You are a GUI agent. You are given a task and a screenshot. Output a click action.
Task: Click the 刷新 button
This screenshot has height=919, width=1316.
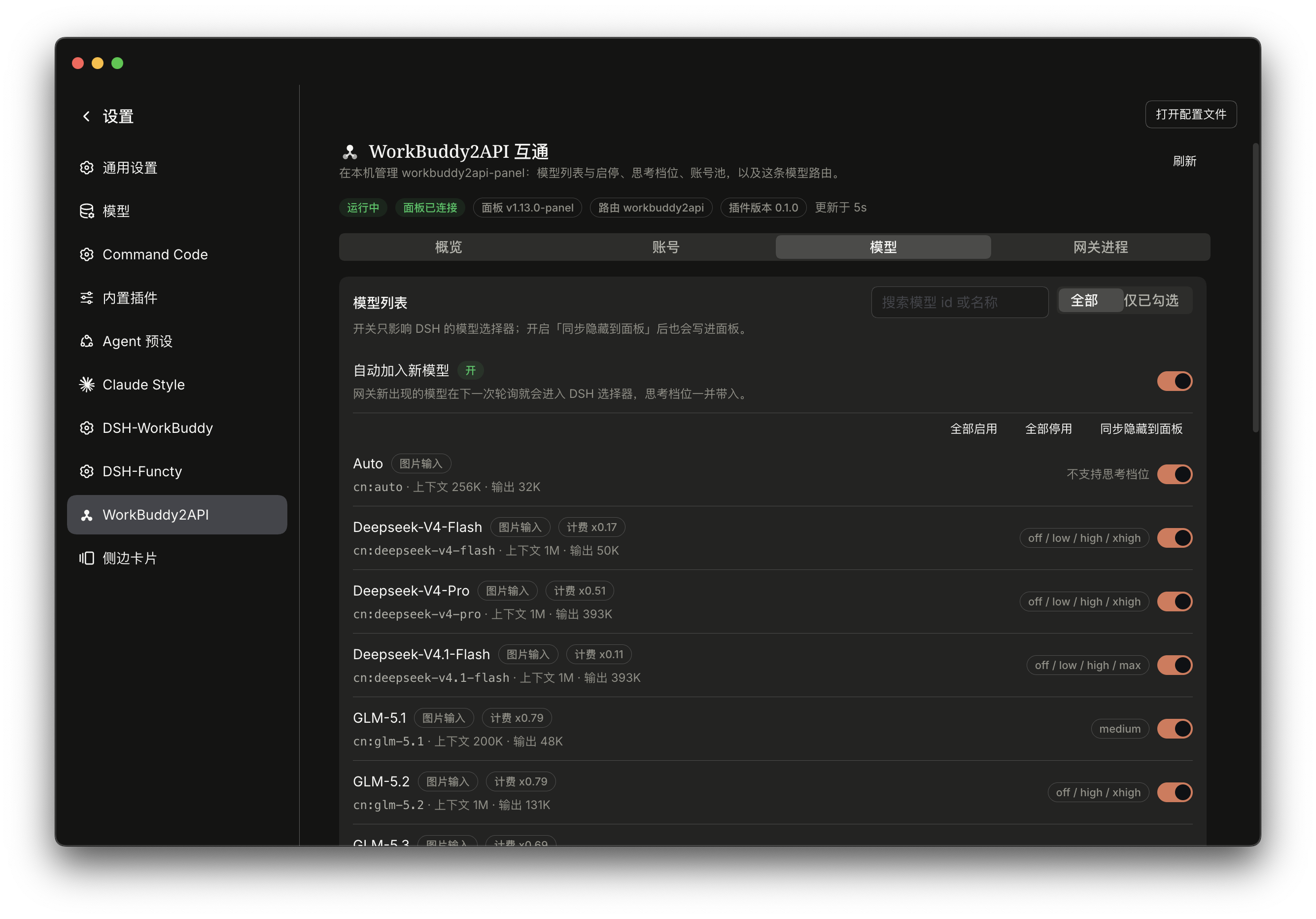1184,161
